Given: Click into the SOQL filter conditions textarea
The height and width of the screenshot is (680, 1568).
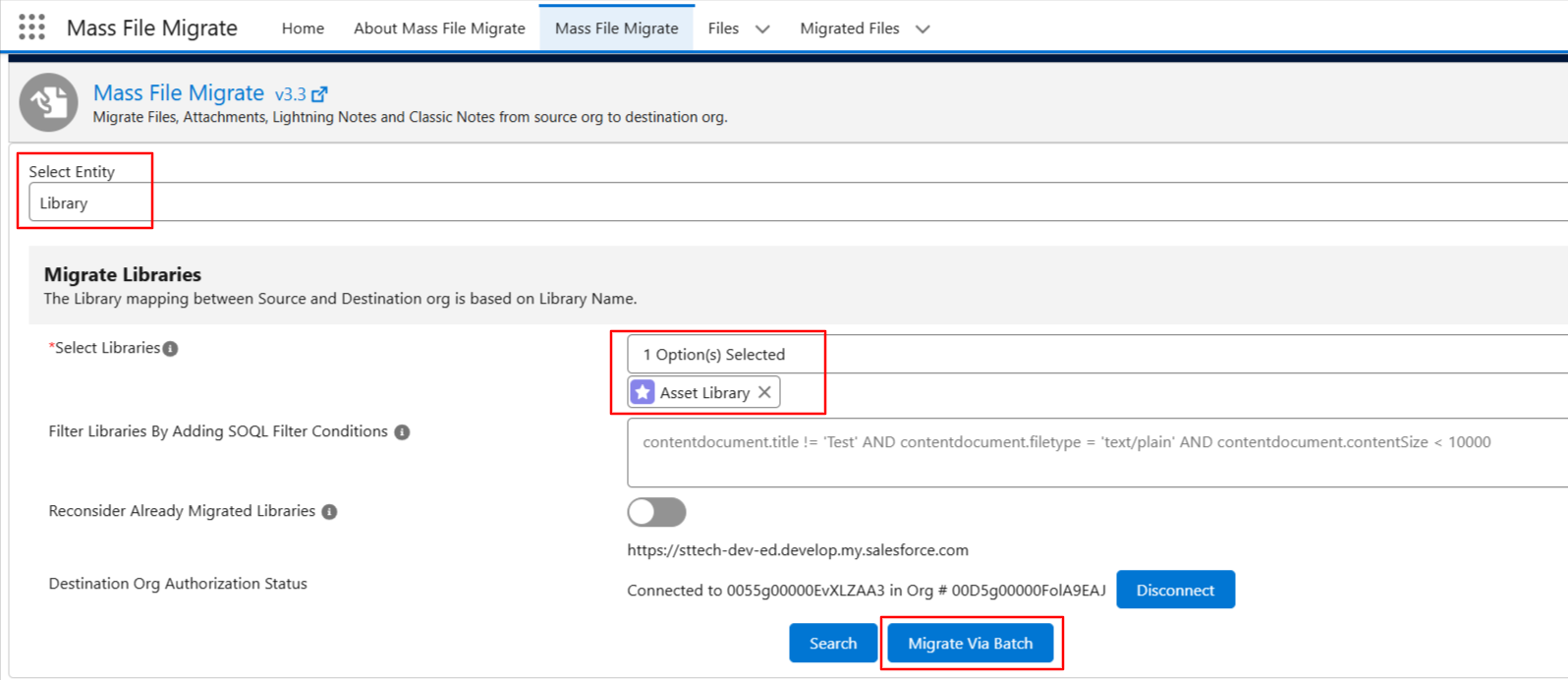Looking at the screenshot, I should tap(1097, 453).
